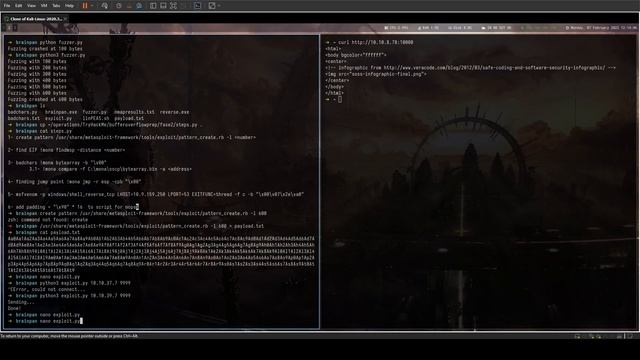Click the message log status bar icon

pos(630,336)
